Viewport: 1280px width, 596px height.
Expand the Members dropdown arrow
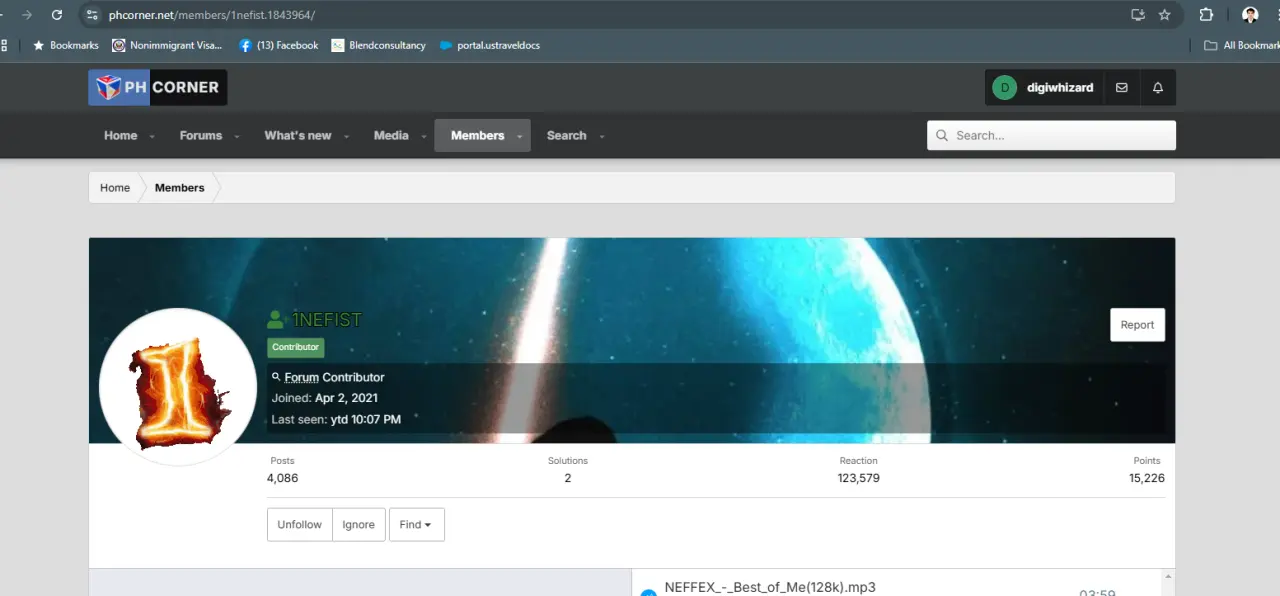(520, 136)
